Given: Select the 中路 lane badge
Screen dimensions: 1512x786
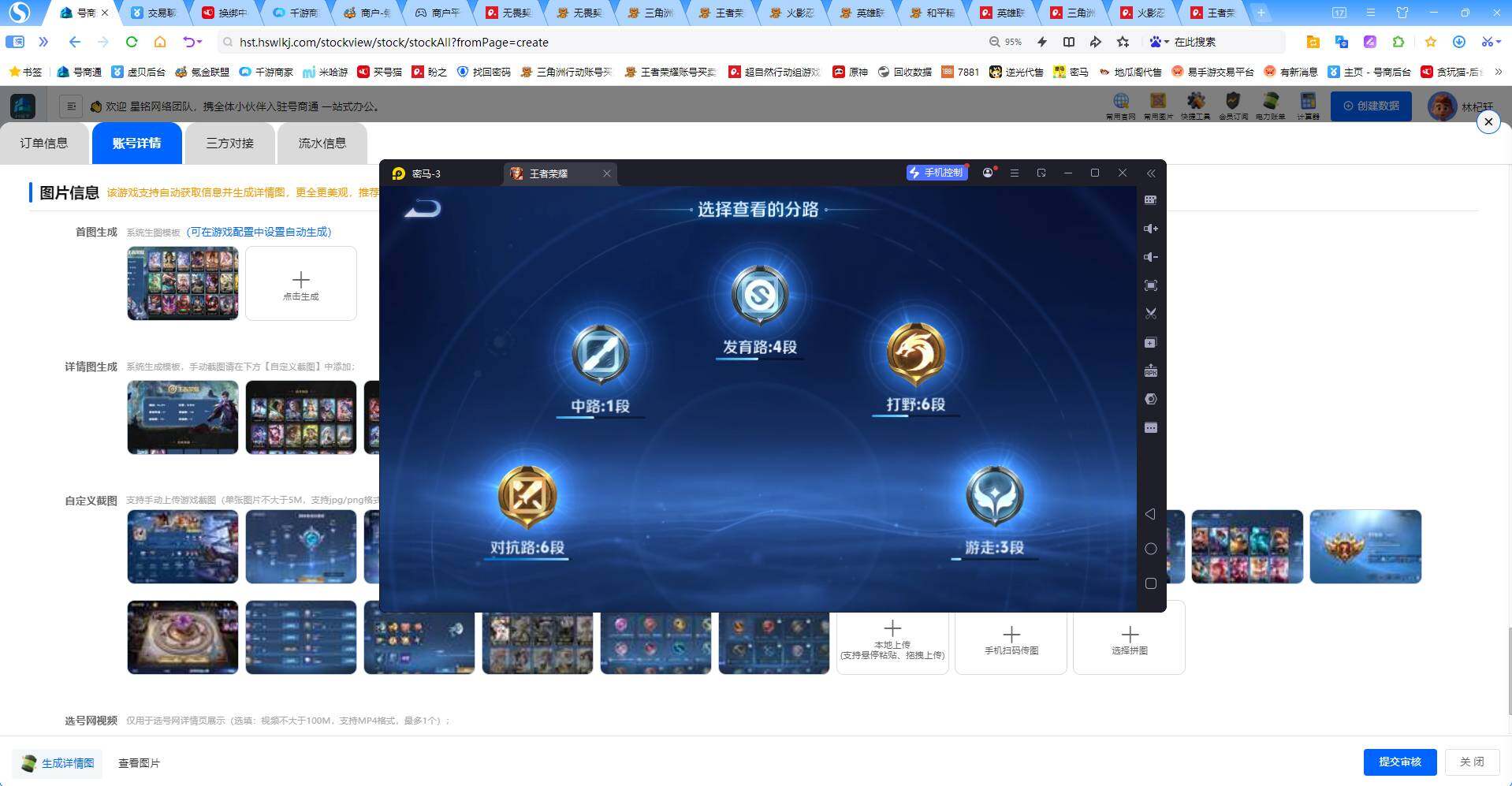Looking at the screenshot, I should pyautogui.click(x=600, y=354).
